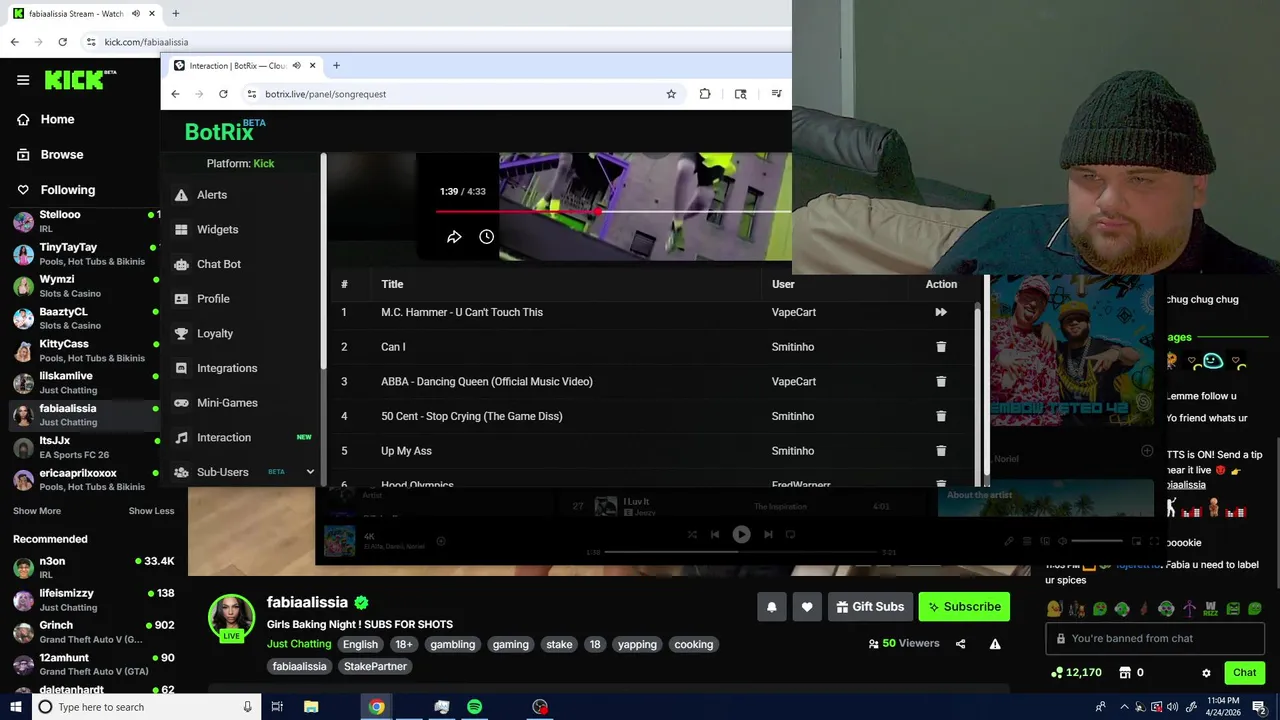The width and height of the screenshot is (1280, 720).
Task: Click watch later clock on video
Action: click(486, 237)
